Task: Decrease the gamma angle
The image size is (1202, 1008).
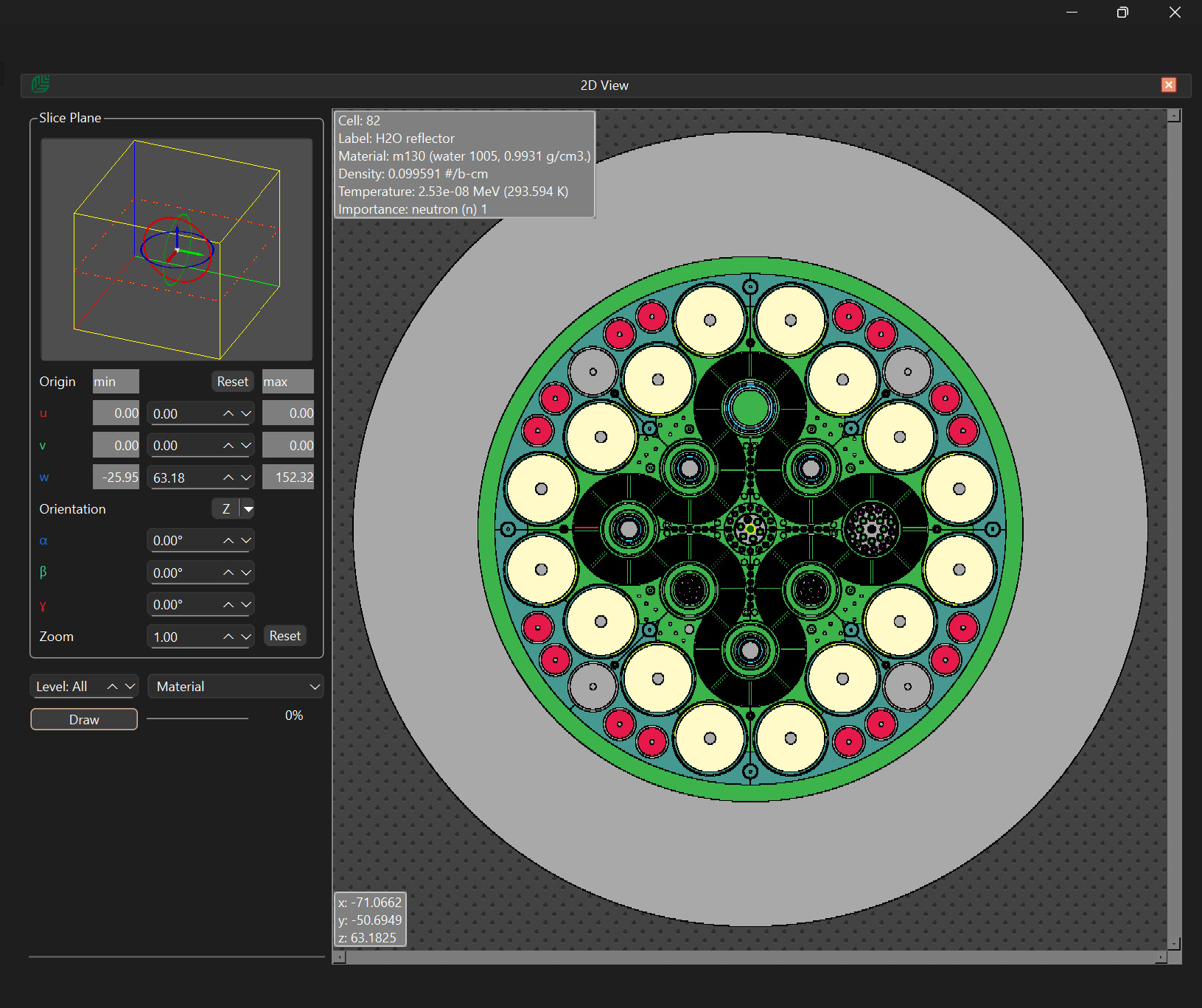Action: pos(246,605)
